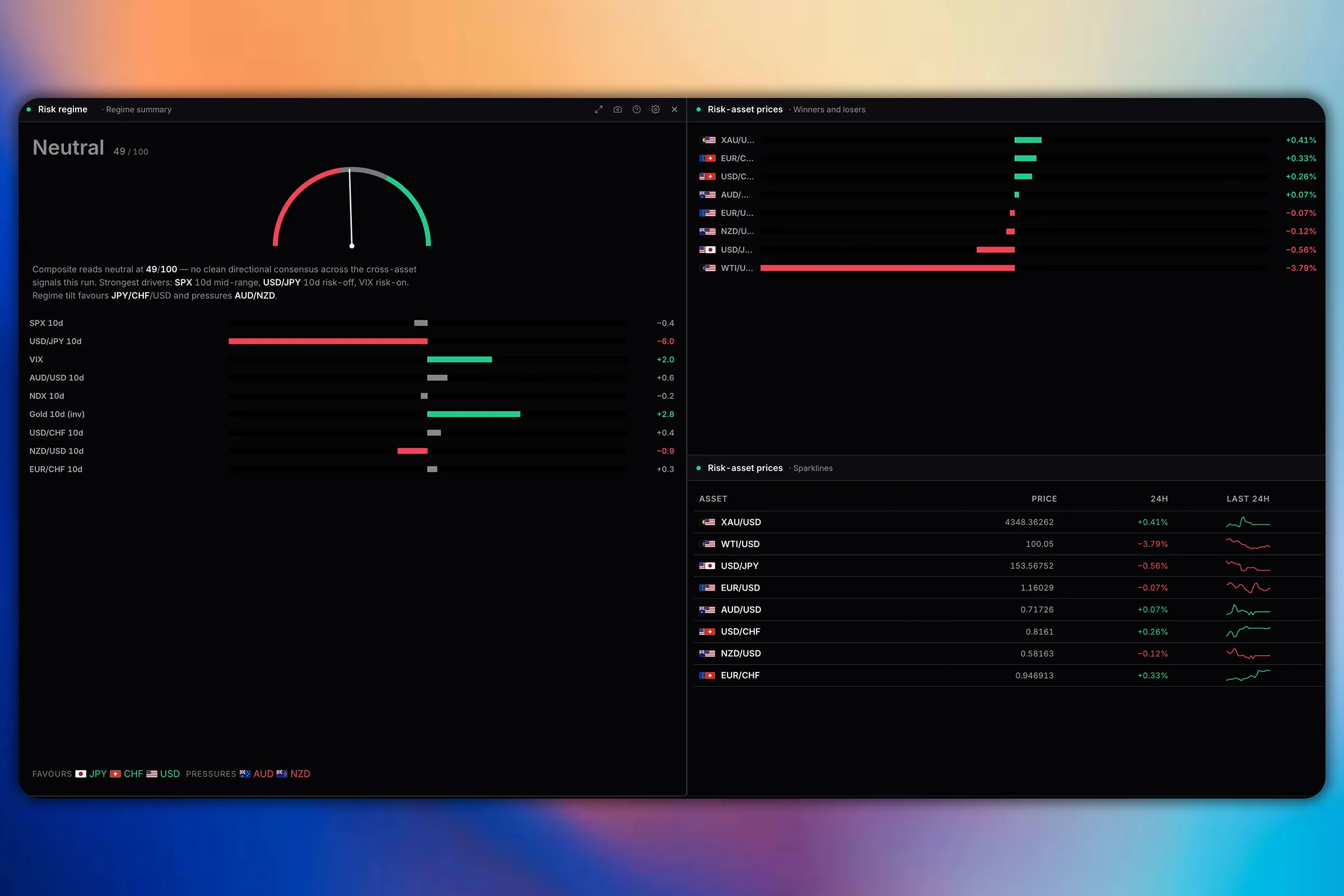Select the USD/JPY 10d red driver bar
This screenshot has width=1344, height=896.
pyautogui.click(x=328, y=341)
